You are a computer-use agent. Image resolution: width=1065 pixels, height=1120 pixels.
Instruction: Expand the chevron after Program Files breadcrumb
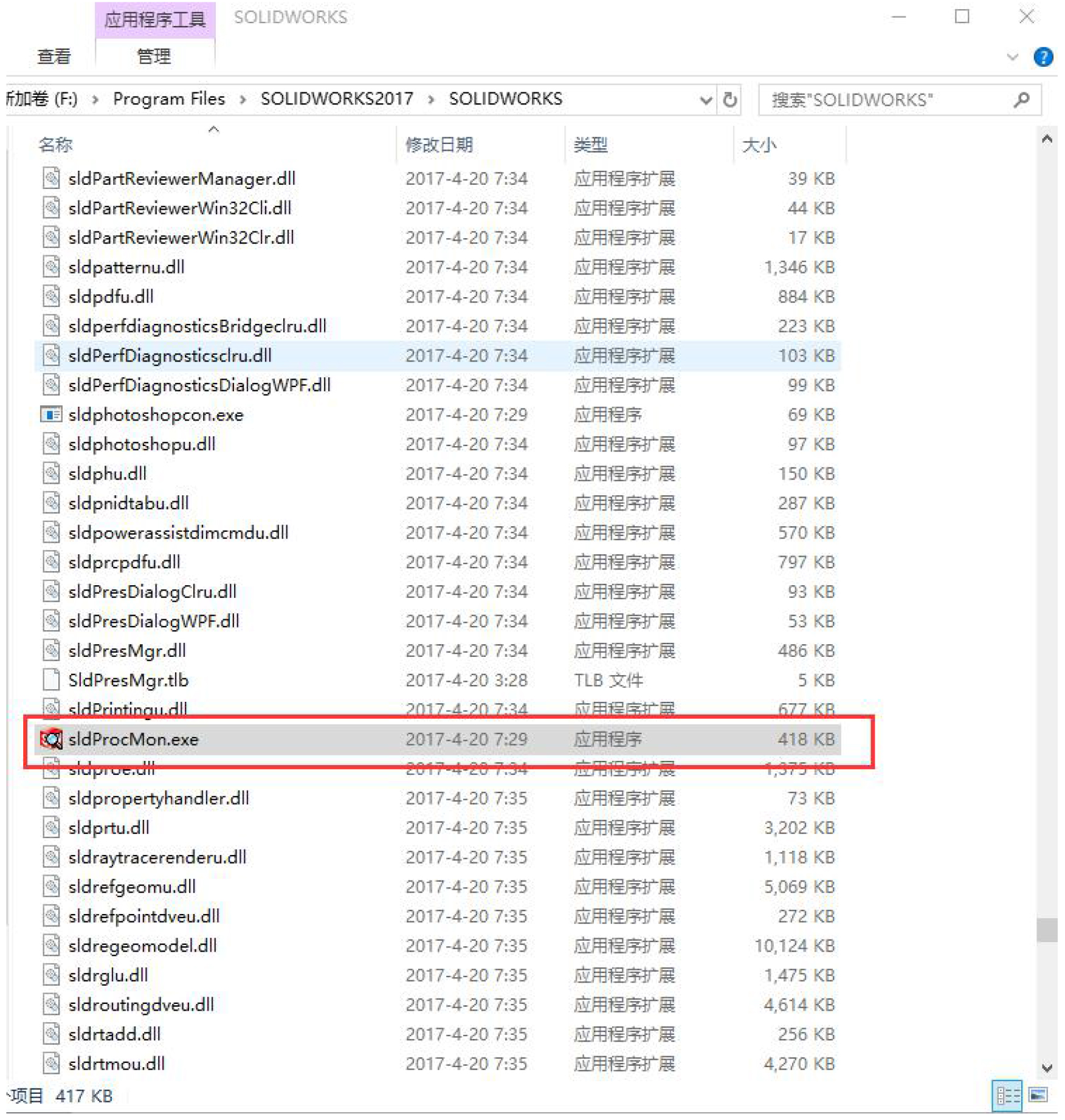(243, 99)
